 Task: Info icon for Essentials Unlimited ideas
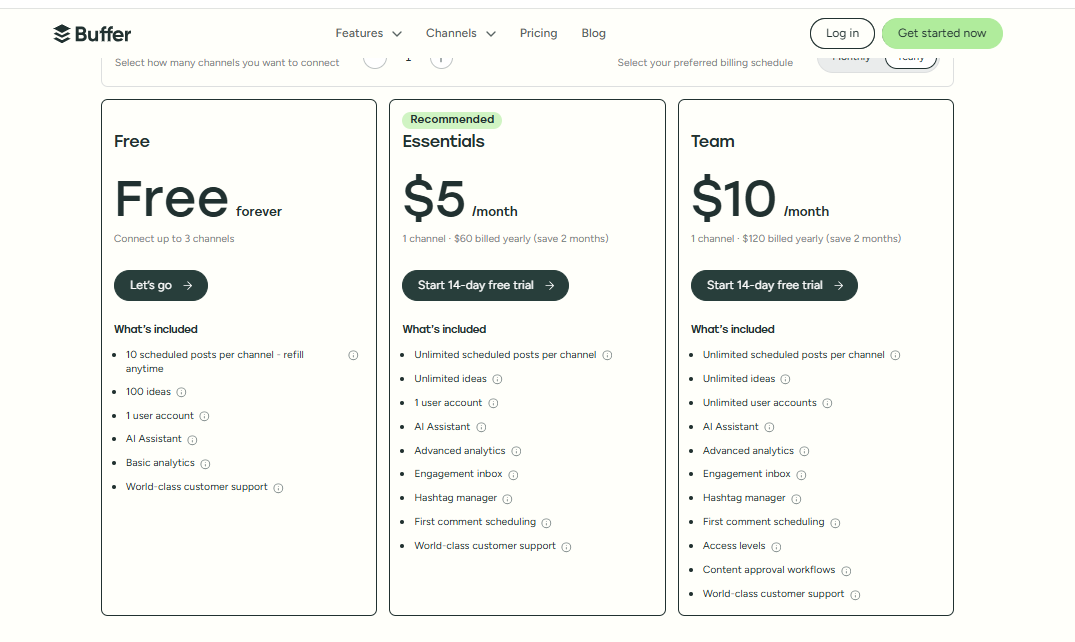[498, 379]
